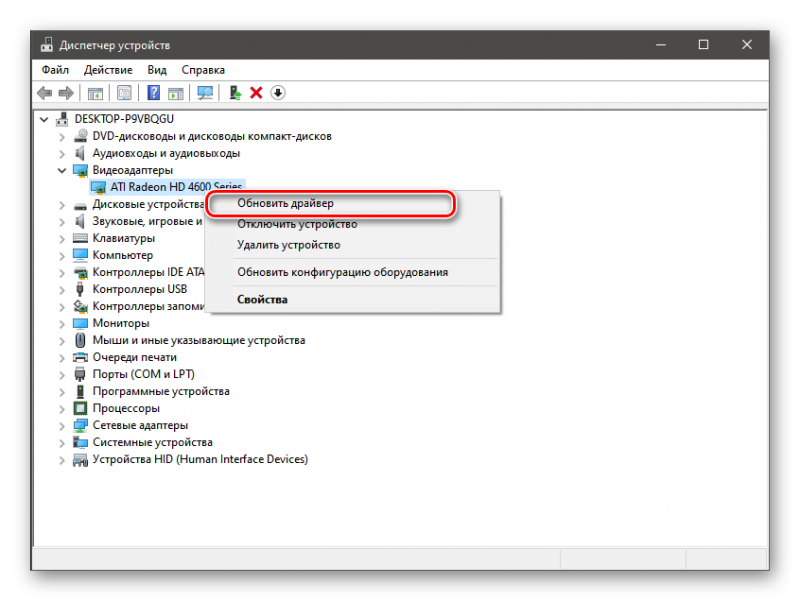Click the Device Manager title bar icon

[47, 45]
